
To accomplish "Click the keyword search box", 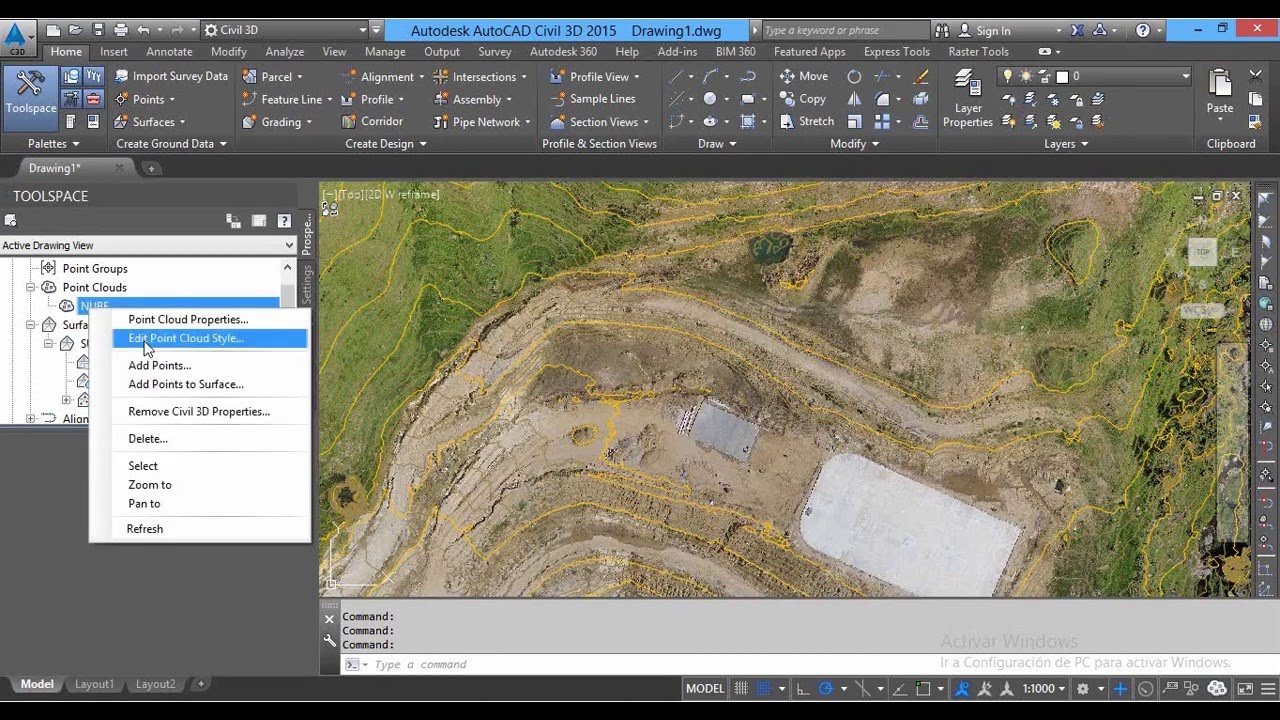I will pyautogui.click(x=844, y=30).
